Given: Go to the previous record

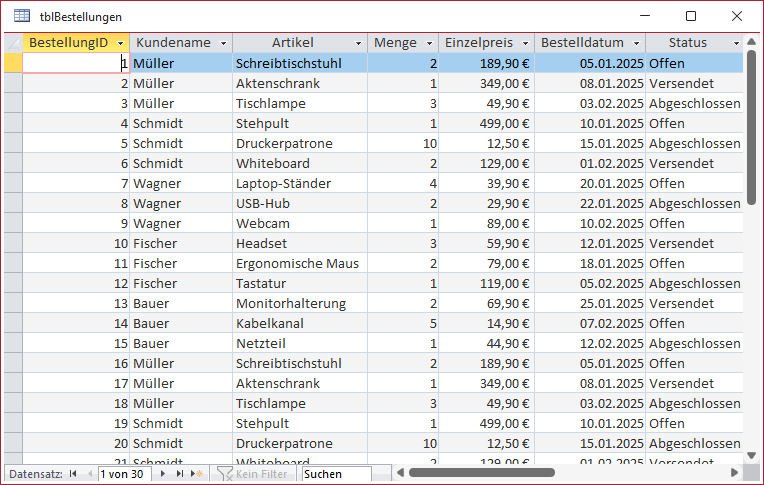Looking at the screenshot, I should (87, 473).
